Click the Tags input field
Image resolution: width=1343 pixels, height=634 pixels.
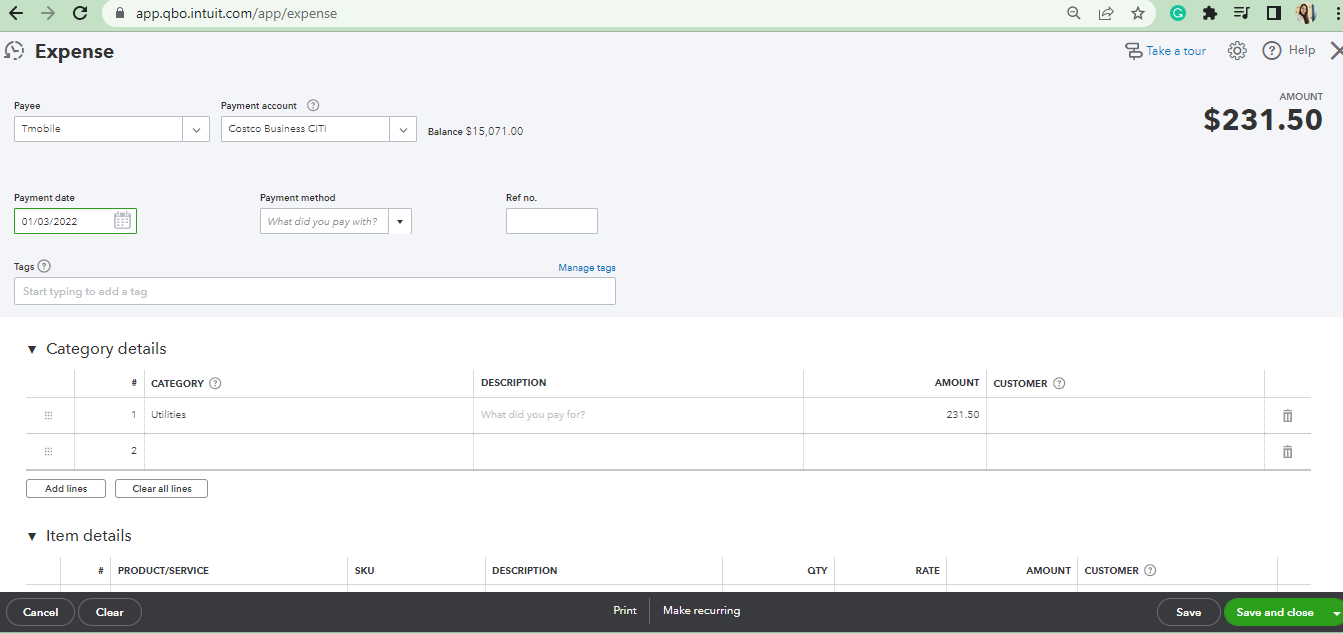pos(315,291)
